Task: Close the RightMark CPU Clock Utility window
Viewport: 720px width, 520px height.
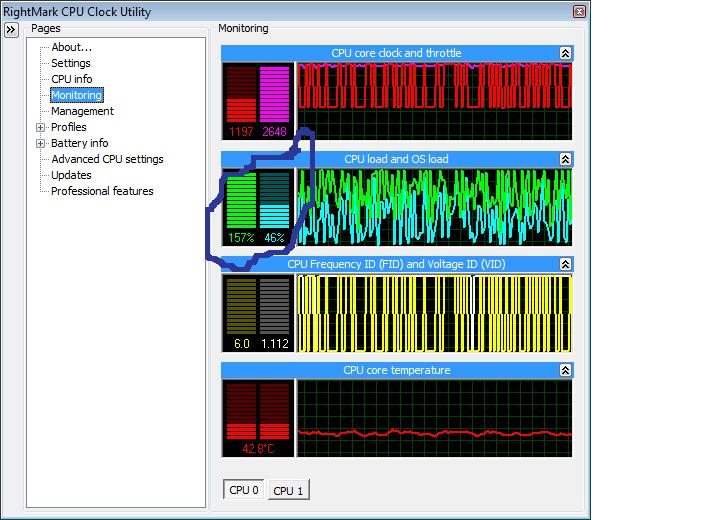Action: (579, 11)
